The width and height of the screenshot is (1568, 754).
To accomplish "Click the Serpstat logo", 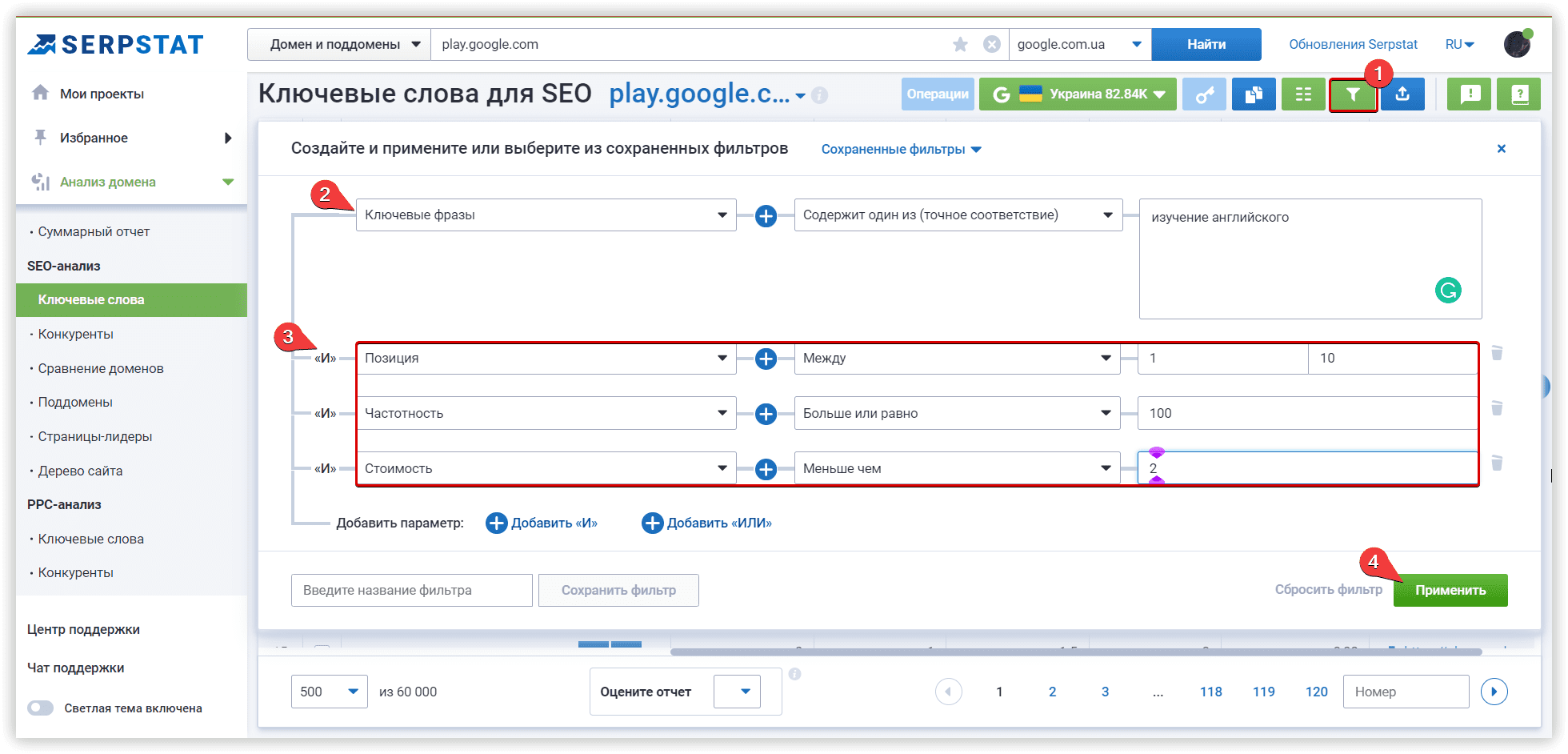I will [x=115, y=45].
